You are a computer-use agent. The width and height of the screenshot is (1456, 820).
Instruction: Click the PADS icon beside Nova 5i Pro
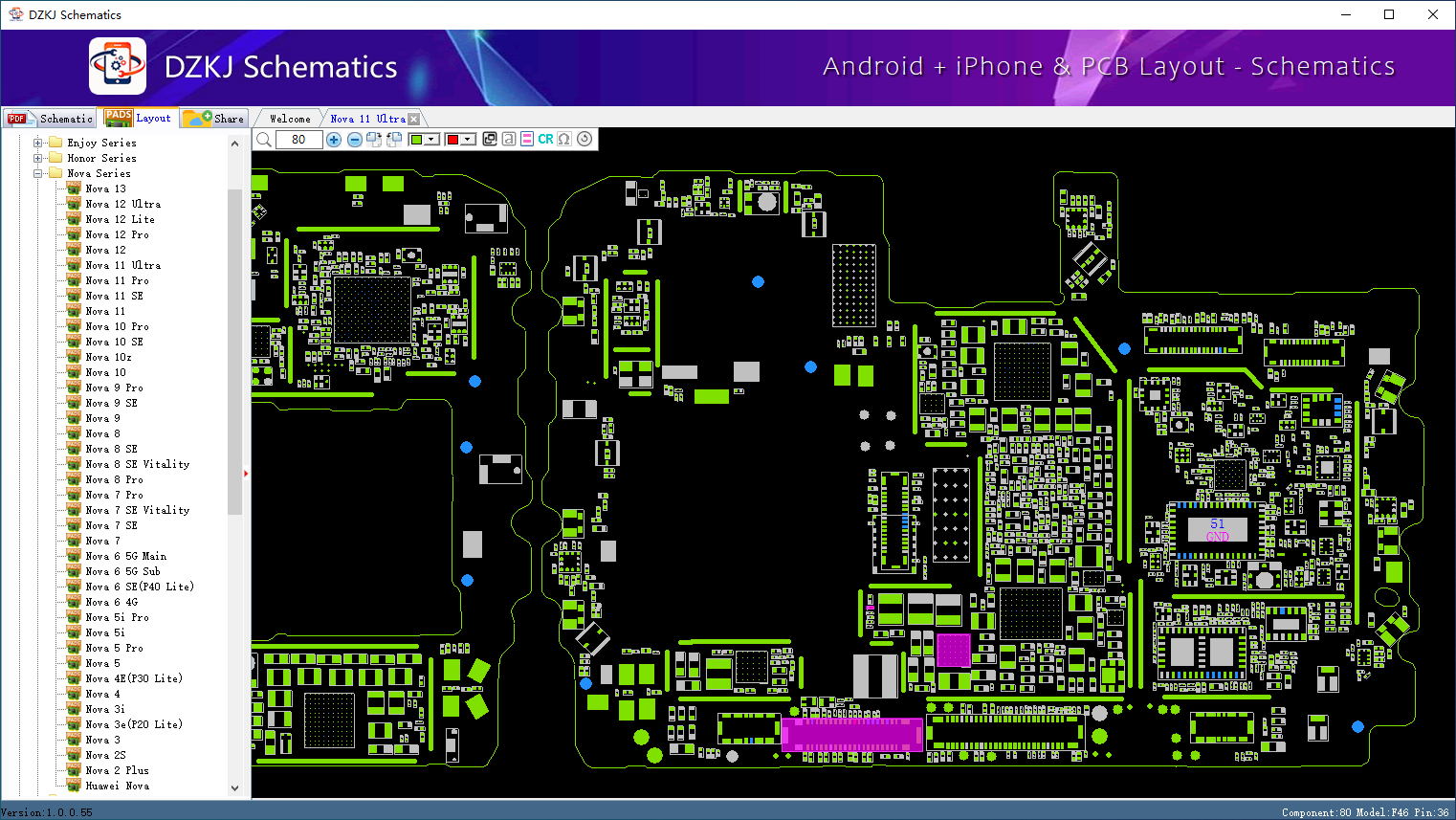(x=74, y=617)
